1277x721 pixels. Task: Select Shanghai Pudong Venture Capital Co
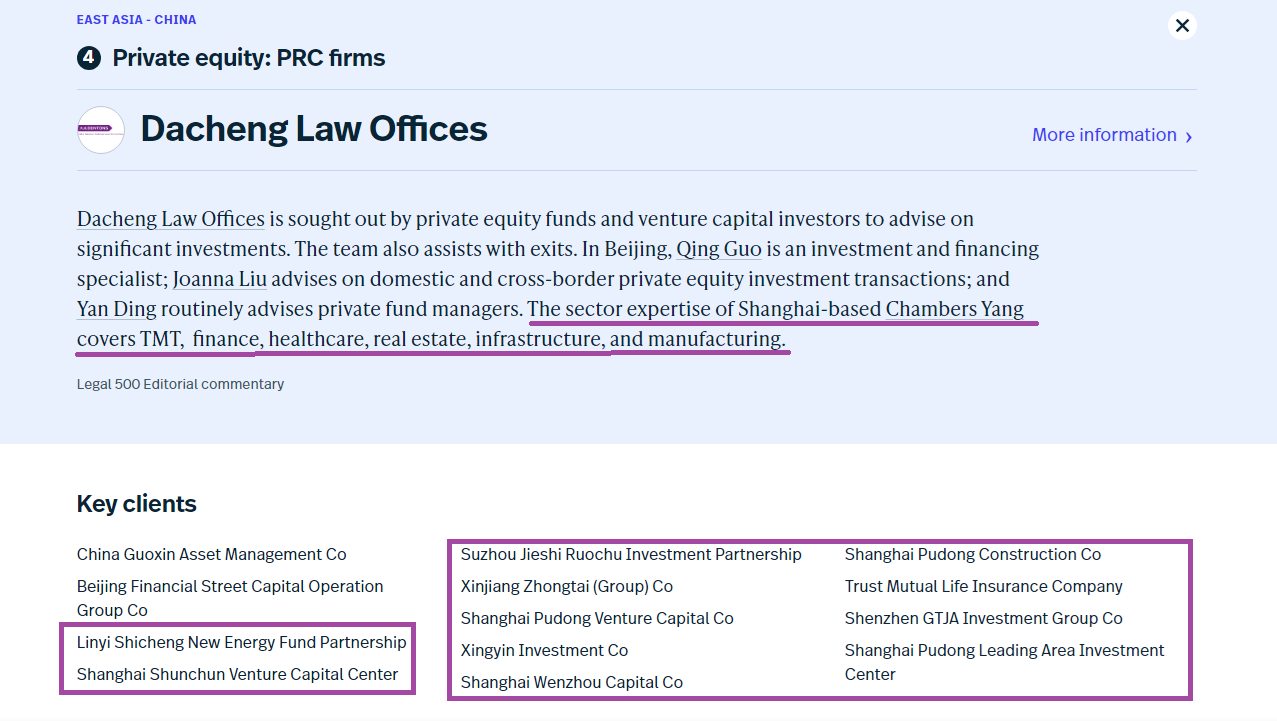click(597, 618)
